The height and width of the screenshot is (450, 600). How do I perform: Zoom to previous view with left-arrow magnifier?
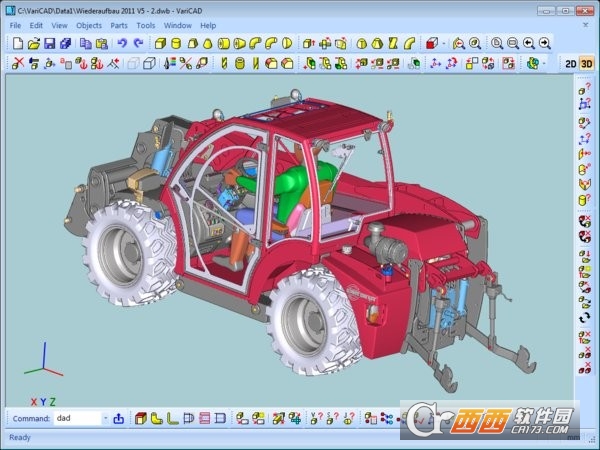529,43
